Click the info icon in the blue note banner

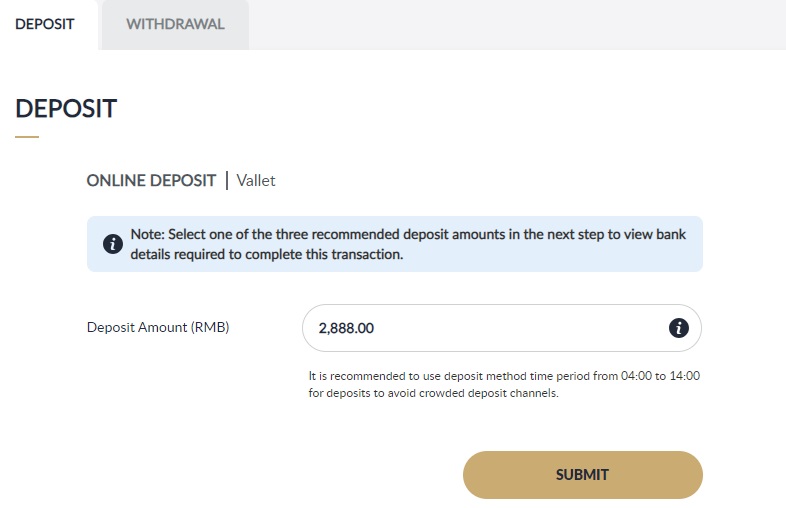[113, 244]
